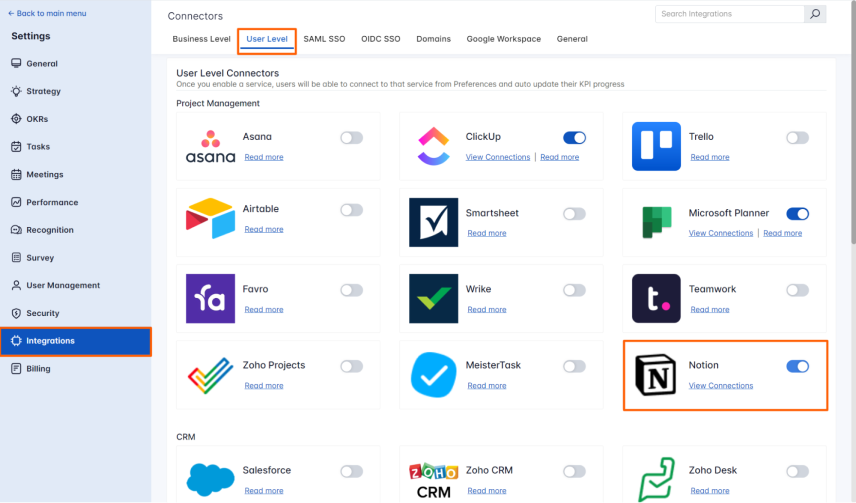856x503 pixels.
Task: Enable the Trello connector toggle
Action: 798,138
